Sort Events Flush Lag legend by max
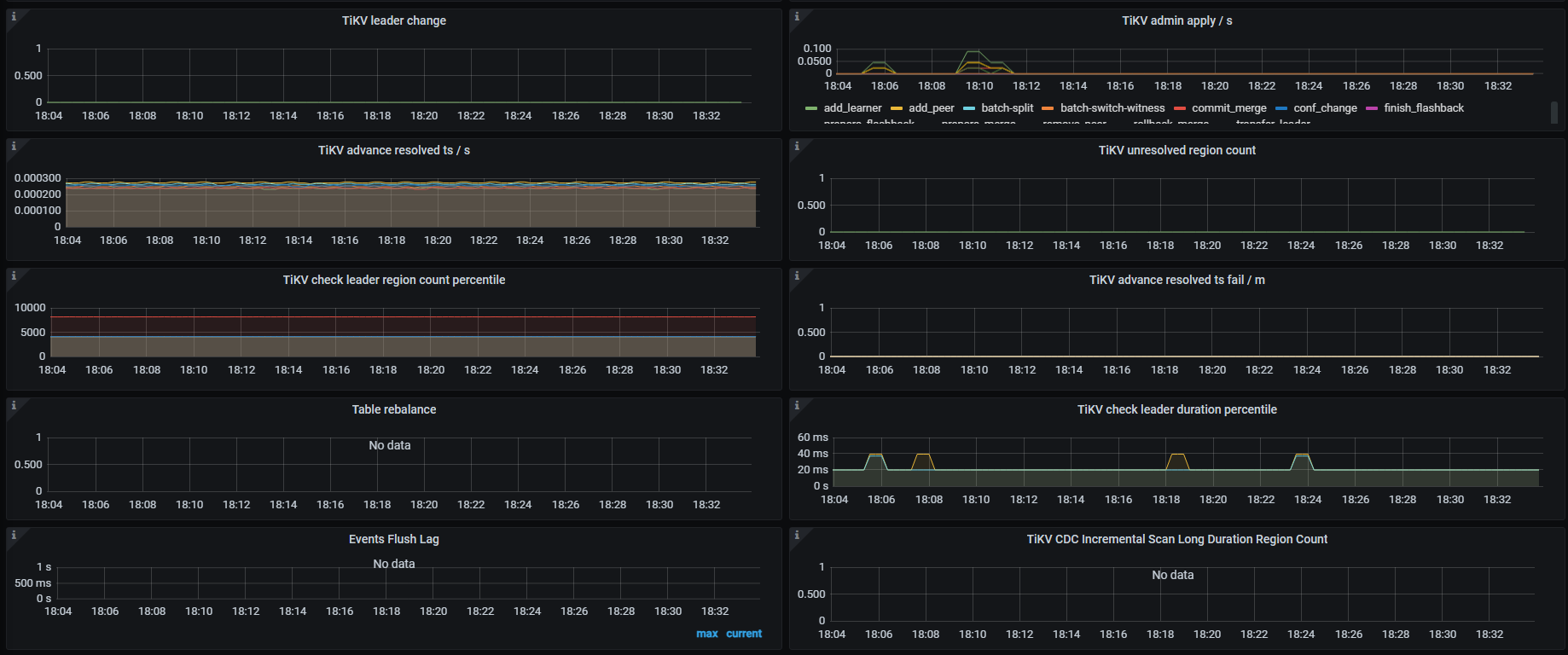Screen dimensions: 1568x655 pos(707,634)
